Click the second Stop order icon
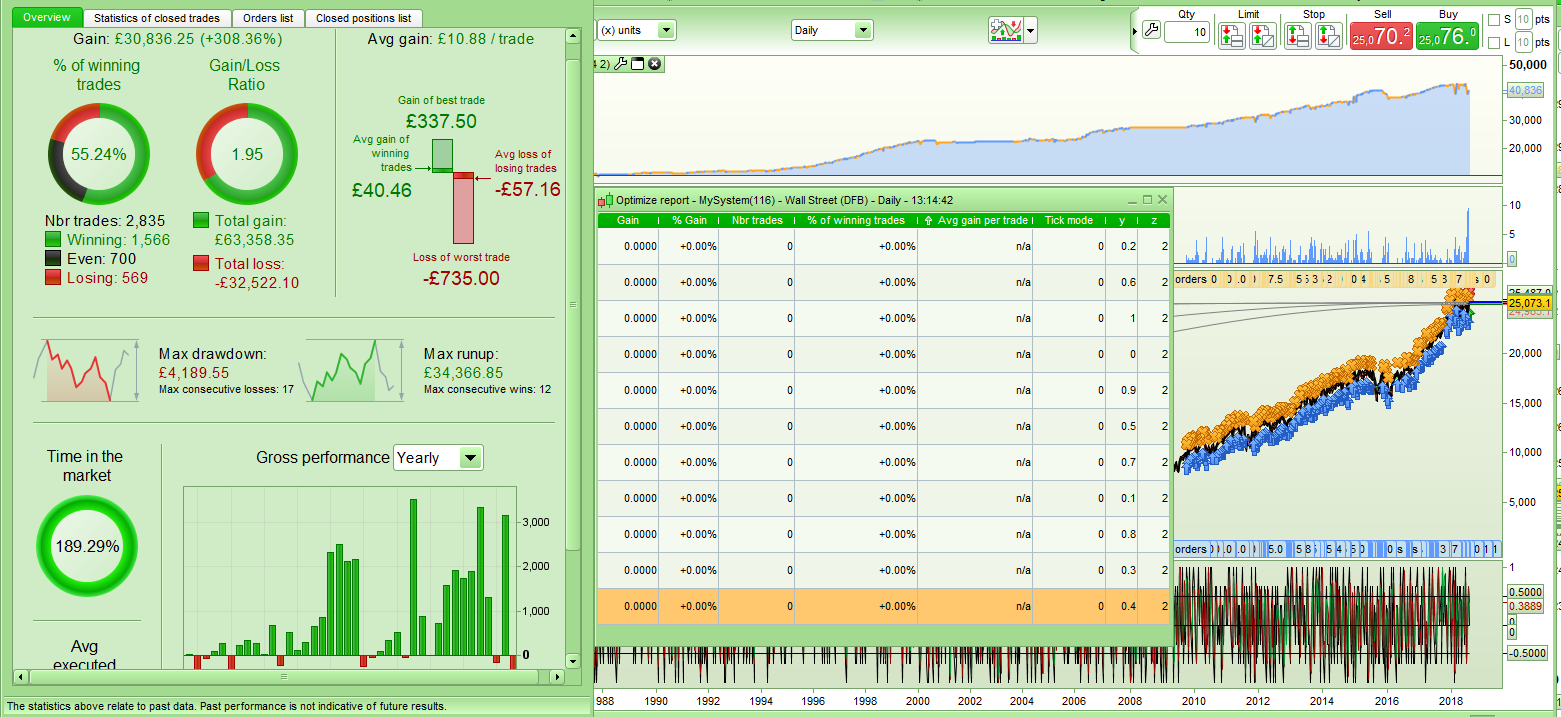Screen dimensions: 1561x717 pyautogui.click(x=1329, y=37)
